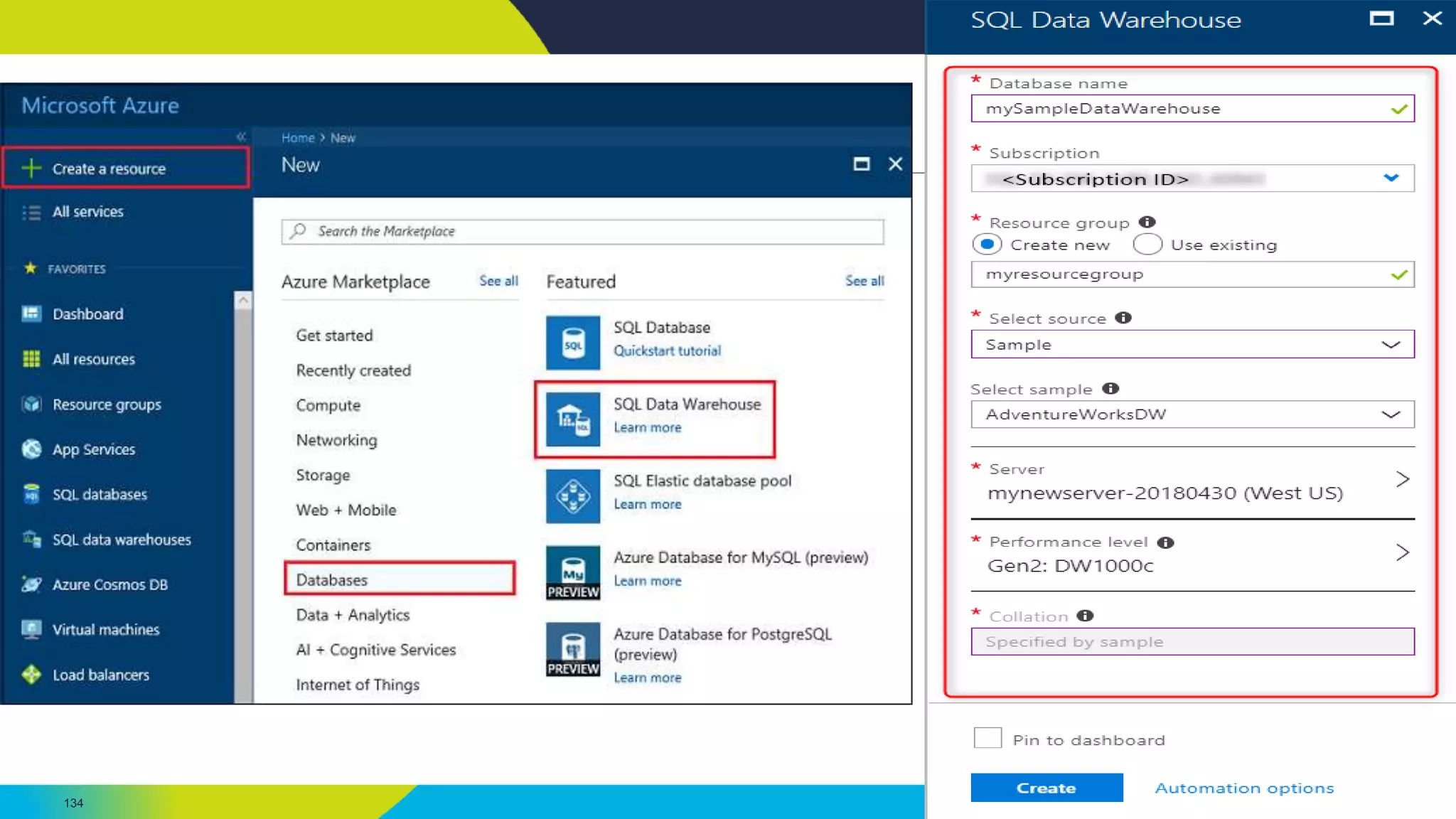Click the info icon next to Select source
1456x819 pixels.
1123,318
